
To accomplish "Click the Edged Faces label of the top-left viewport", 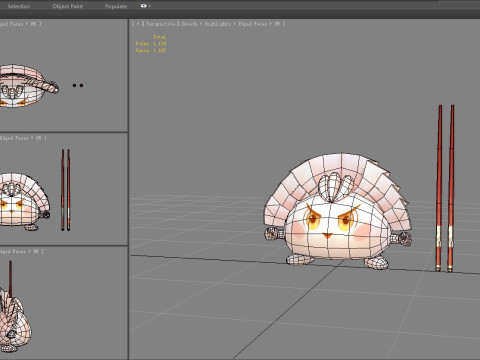I will (x=12, y=24).
